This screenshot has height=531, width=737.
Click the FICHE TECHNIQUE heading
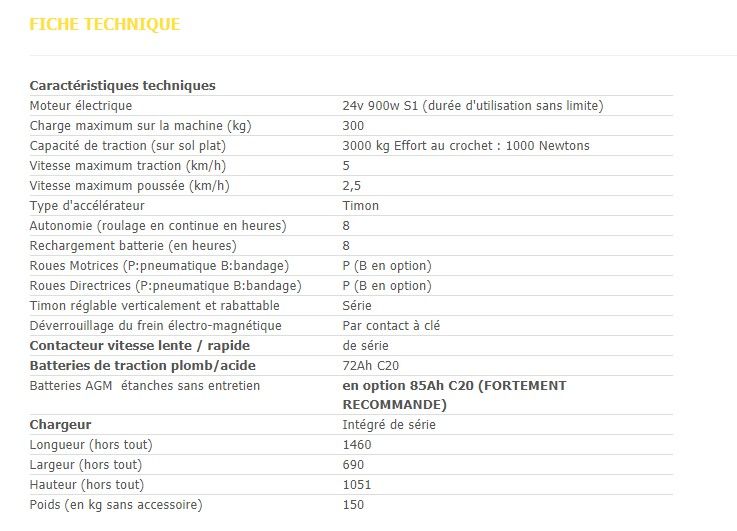pyautogui.click(x=105, y=24)
